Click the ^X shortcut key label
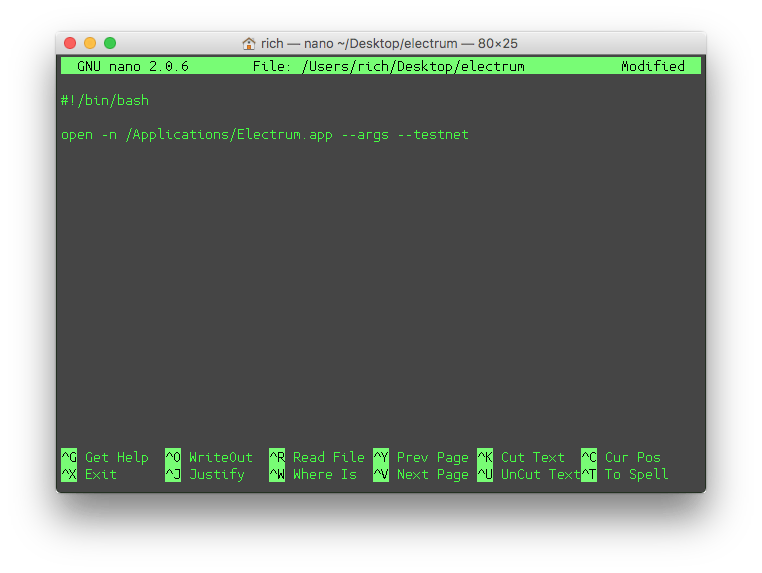The height and width of the screenshot is (573, 762). [x=69, y=474]
